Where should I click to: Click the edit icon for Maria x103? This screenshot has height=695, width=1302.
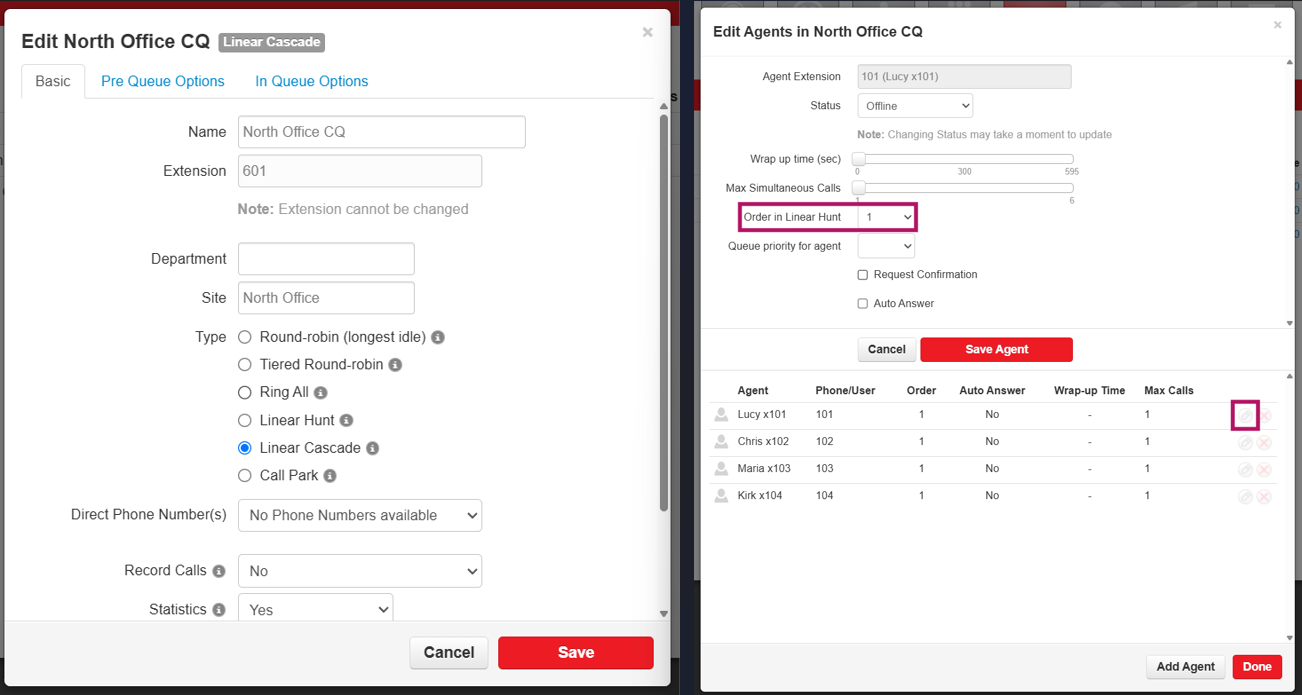tap(1245, 469)
